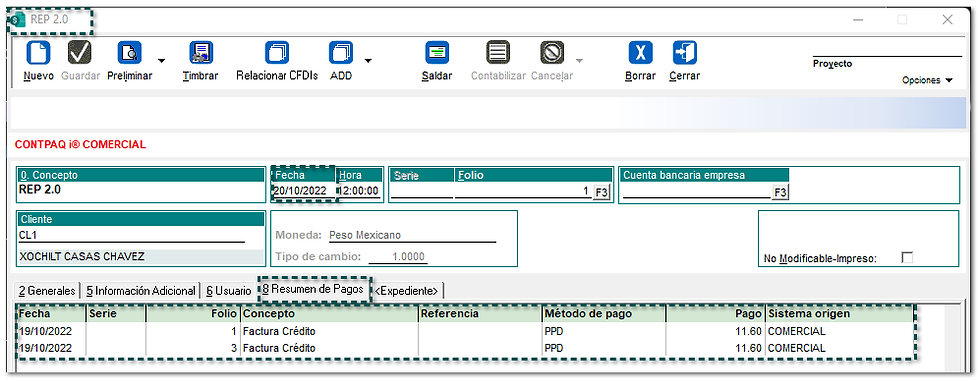Toggle the No Modificable-Impreso checkbox
Image resolution: width=980 pixels, height=381 pixels.
907,257
